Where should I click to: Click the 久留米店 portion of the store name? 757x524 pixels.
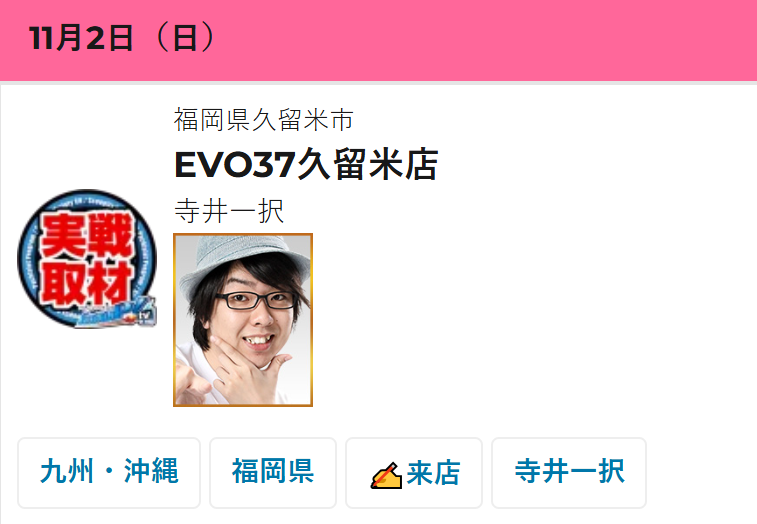pyautogui.click(x=367, y=165)
